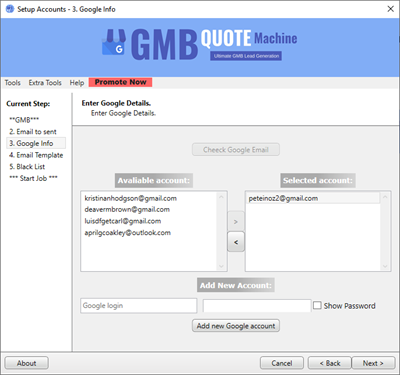Select peteinoz2@gmail.com in selected accounts
The height and width of the screenshot is (375, 400).
pyautogui.click(x=313, y=198)
